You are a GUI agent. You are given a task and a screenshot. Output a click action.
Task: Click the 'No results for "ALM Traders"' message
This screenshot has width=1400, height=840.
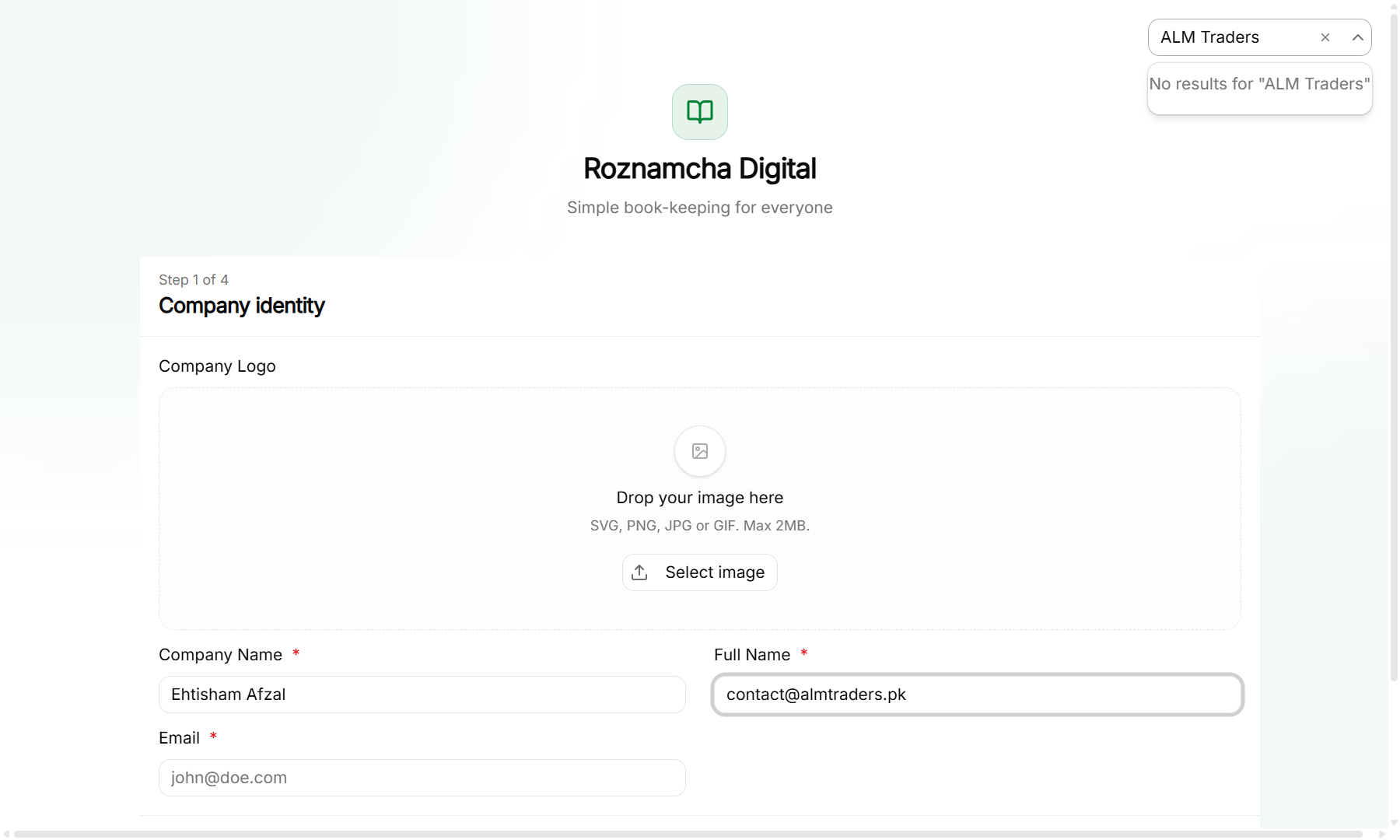click(x=1260, y=84)
